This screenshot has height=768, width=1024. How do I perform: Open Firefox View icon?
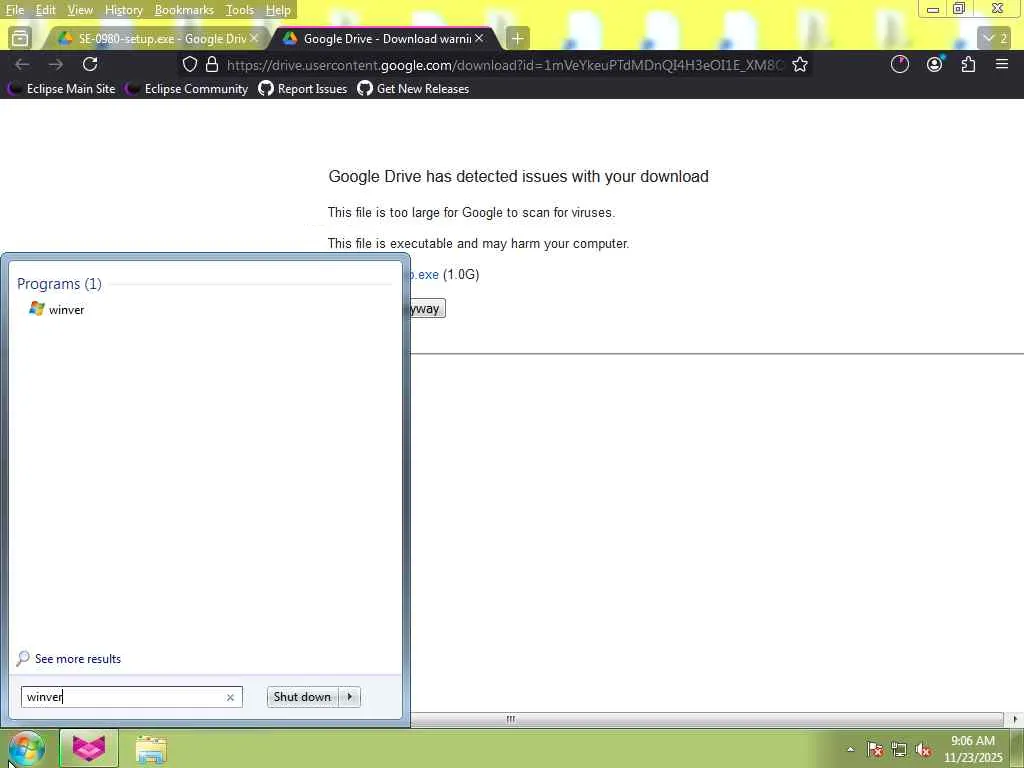[20, 39]
